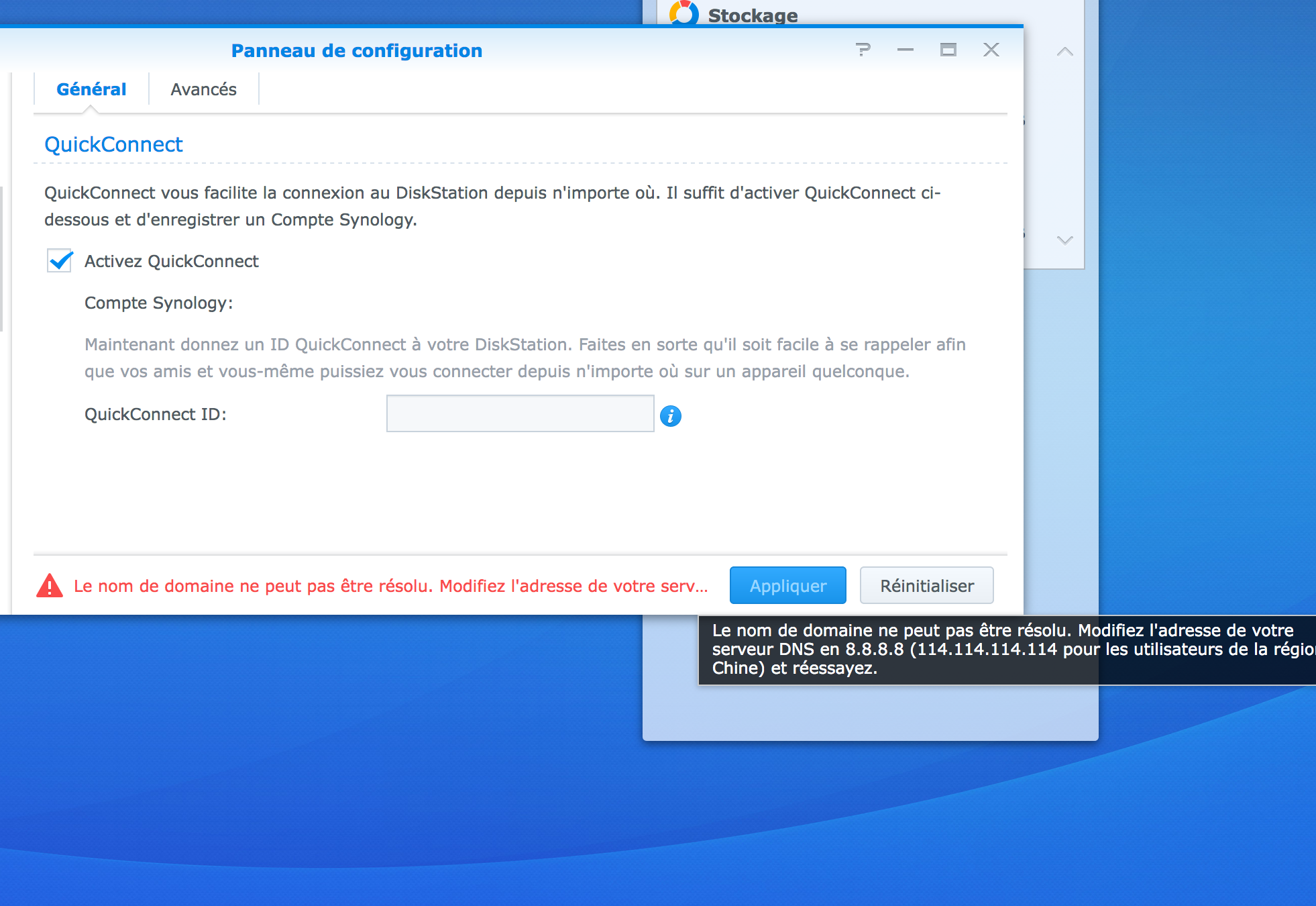Maximize the Panneau de configuration window
This screenshot has height=906, width=1316.
[948, 50]
